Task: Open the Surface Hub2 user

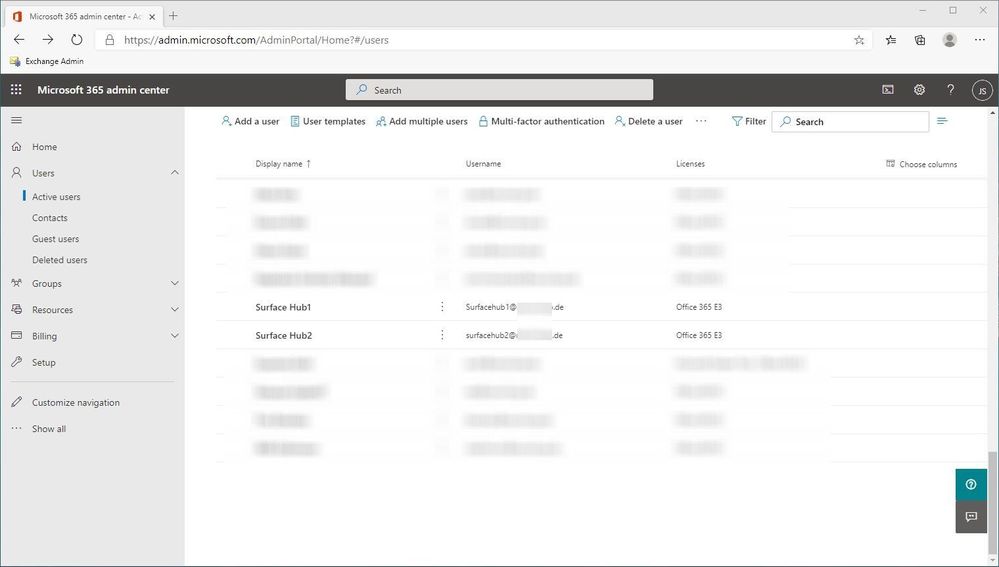Action: tap(284, 335)
